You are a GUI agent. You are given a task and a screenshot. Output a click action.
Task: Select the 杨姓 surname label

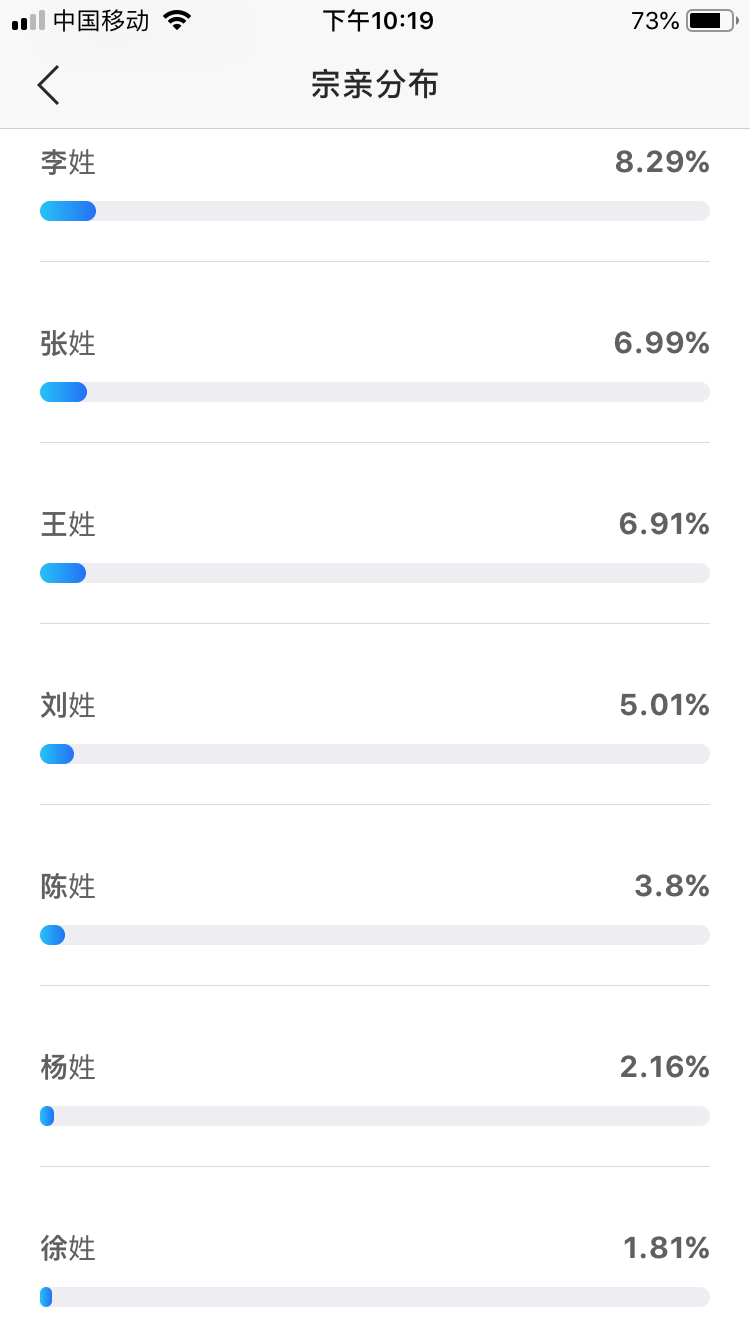68,1067
